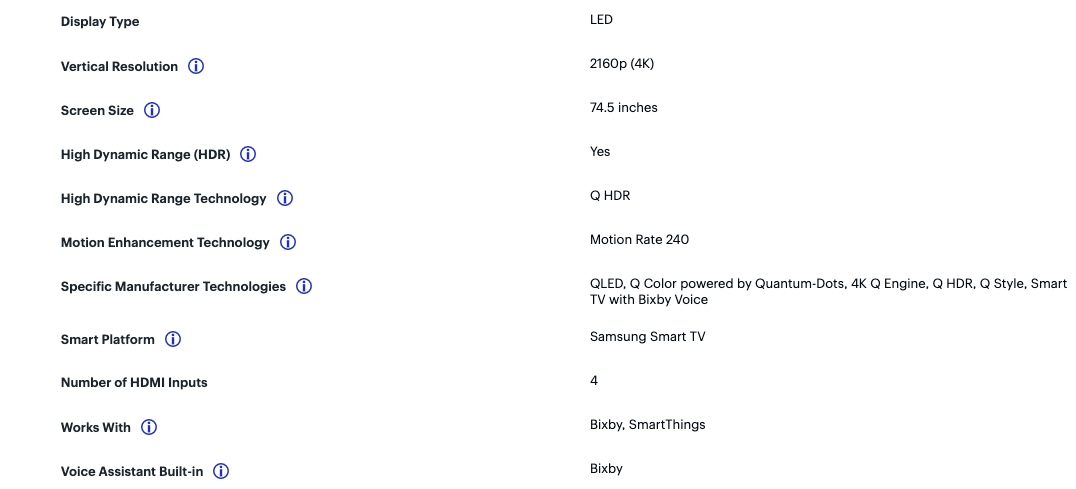Image resolution: width=1076 pixels, height=489 pixels.
Task: Select the 2160p (4K) resolution value
Action: pos(622,64)
